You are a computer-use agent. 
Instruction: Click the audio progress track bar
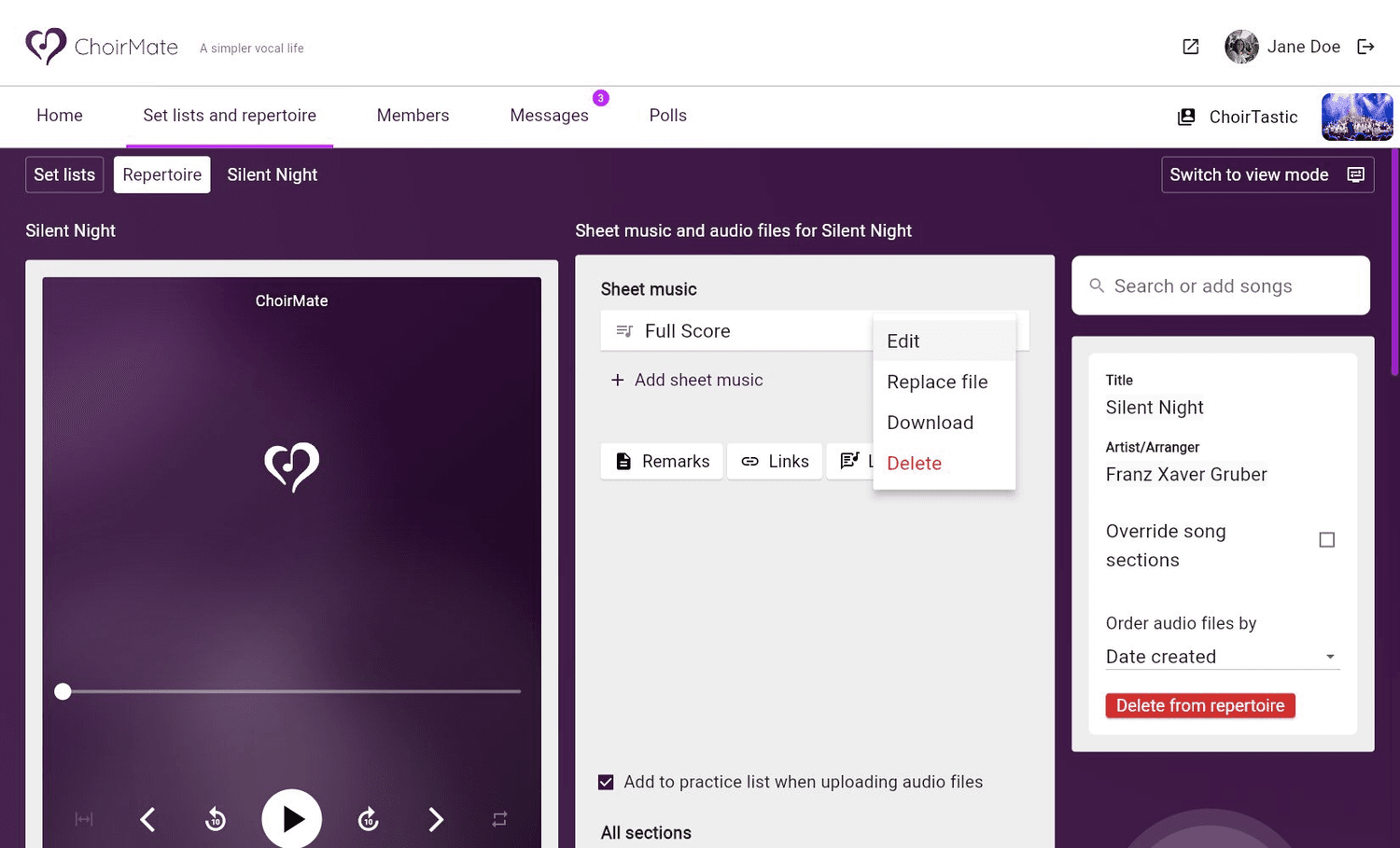(291, 691)
